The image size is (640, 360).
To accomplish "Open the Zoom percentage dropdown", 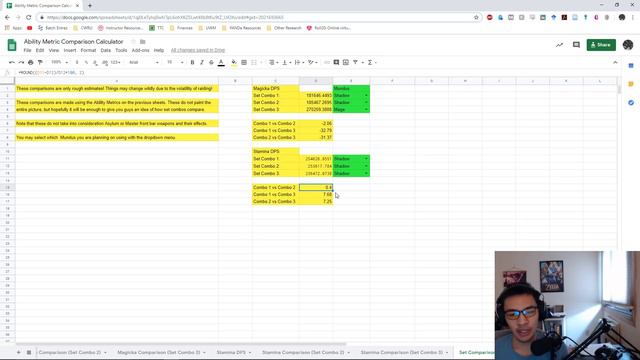I will pyautogui.click(x=59, y=62).
